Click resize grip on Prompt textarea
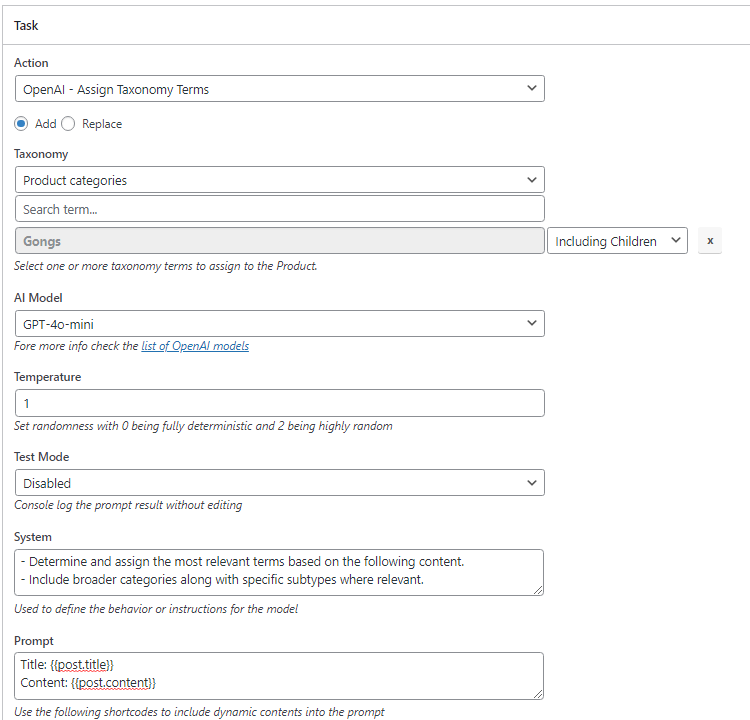This screenshot has width=750, height=720. coord(538,693)
